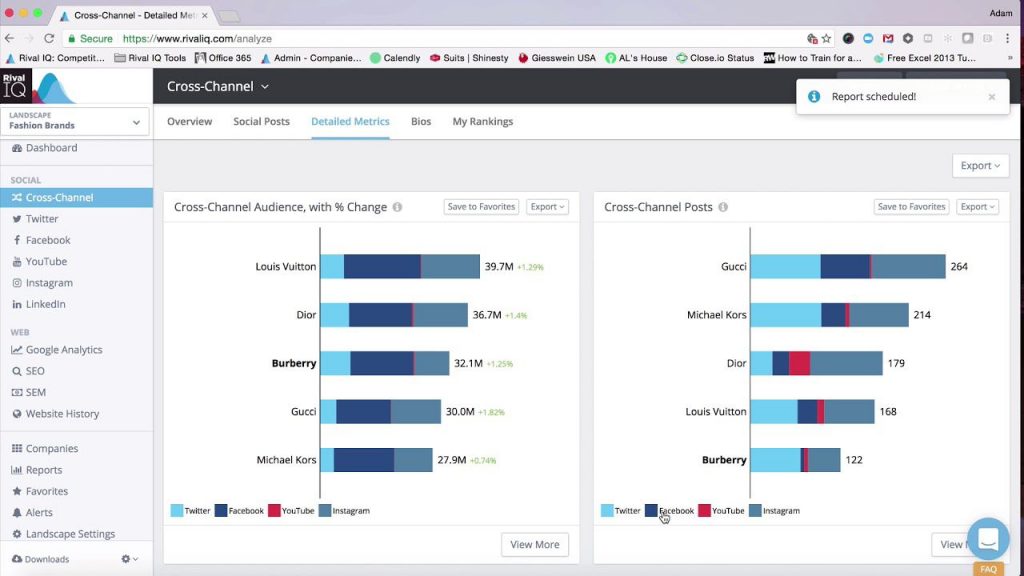Click the SEO magnifier icon
The image size is (1024, 576).
17,372
